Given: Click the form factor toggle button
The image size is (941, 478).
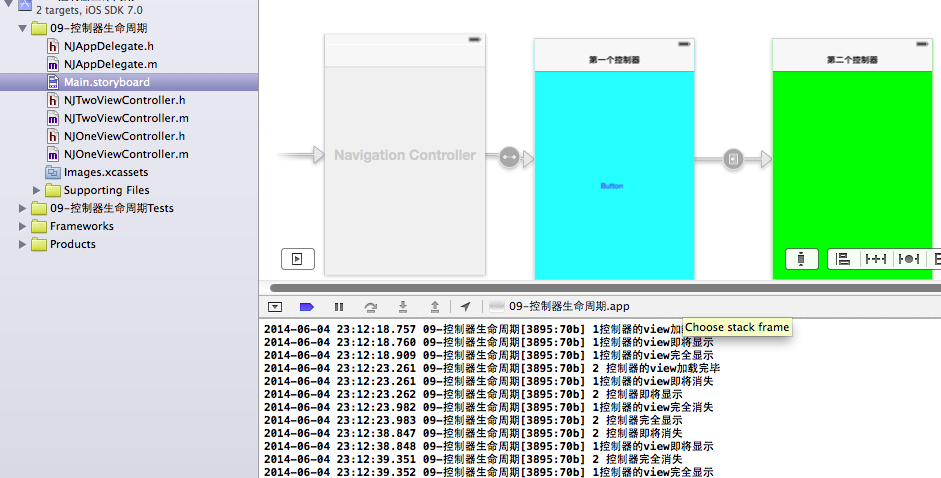Looking at the screenshot, I should 802,259.
